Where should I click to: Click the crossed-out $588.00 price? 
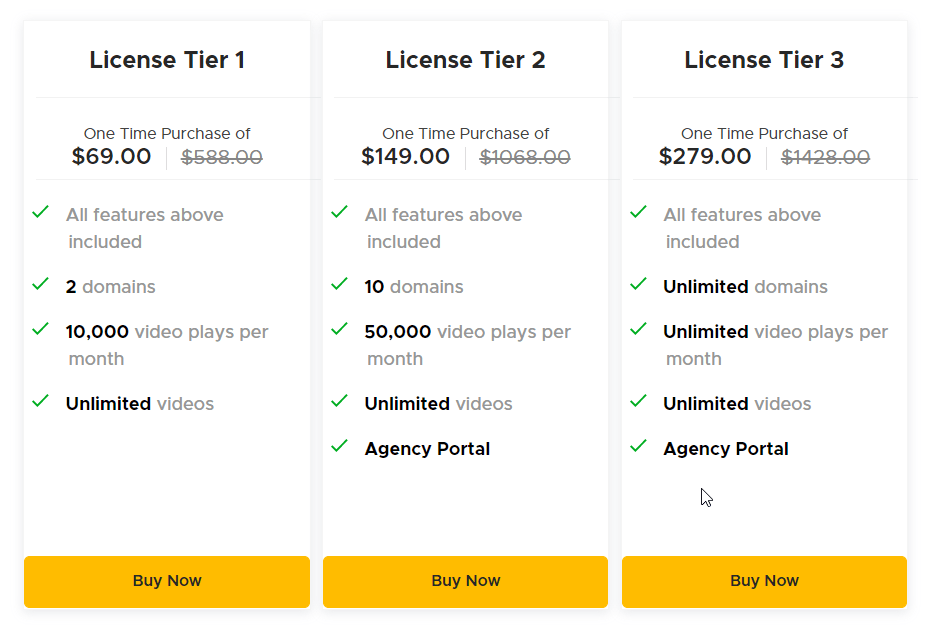pos(222,157)
